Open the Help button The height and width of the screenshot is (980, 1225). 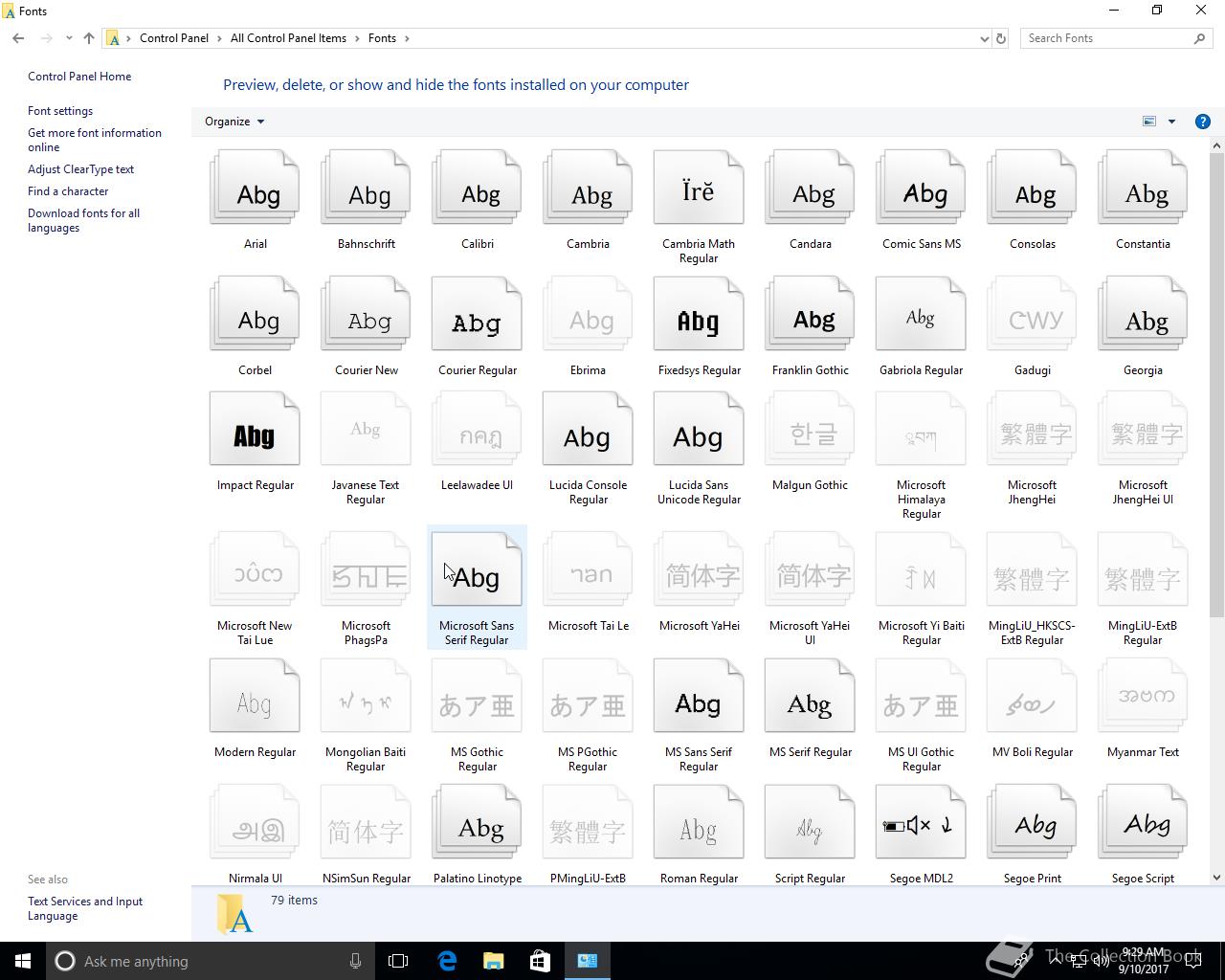[x=1203, y=122]
